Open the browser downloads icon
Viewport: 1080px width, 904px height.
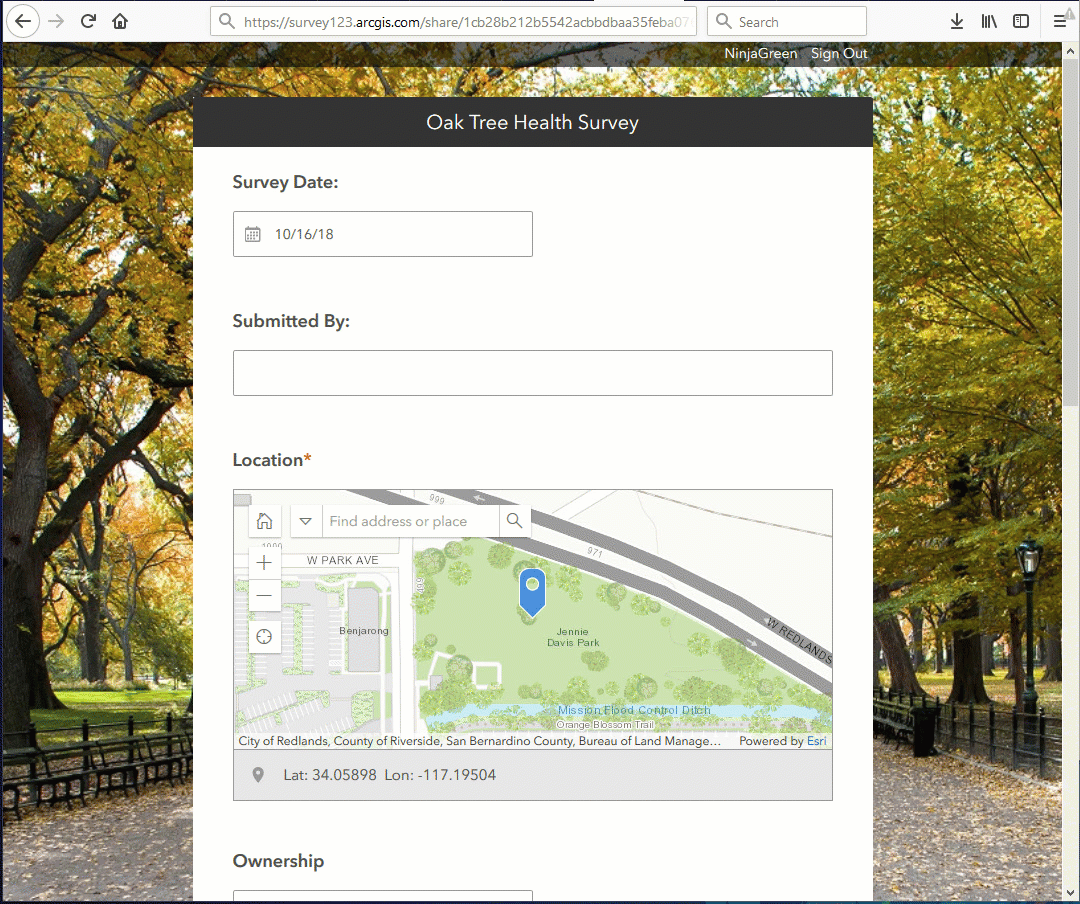click(957, 21)
